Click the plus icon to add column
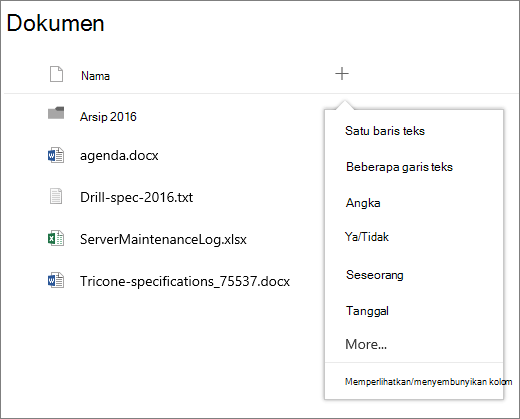The width and height of the screenshot is (520, 419). tap(342, 74)
